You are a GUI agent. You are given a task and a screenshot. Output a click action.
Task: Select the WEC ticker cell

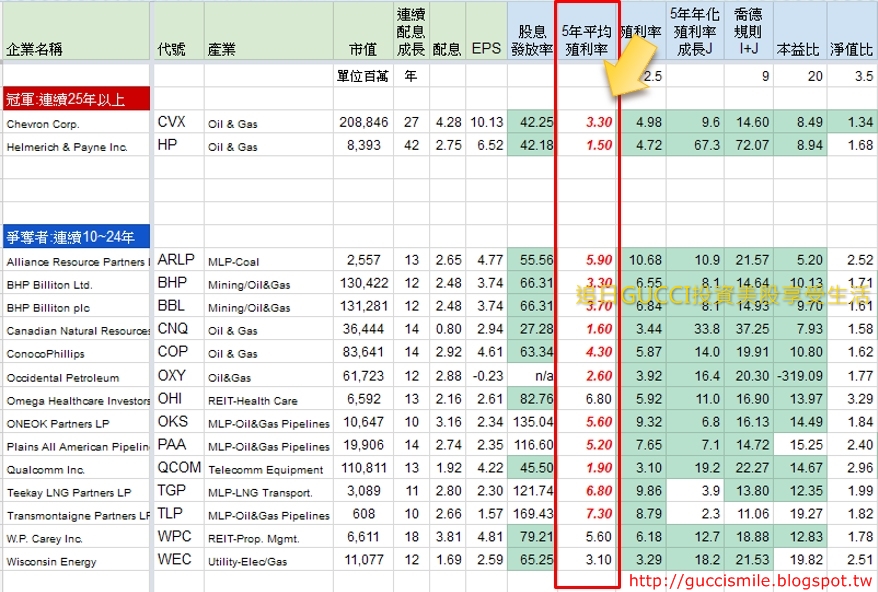(x=179, y=560)
